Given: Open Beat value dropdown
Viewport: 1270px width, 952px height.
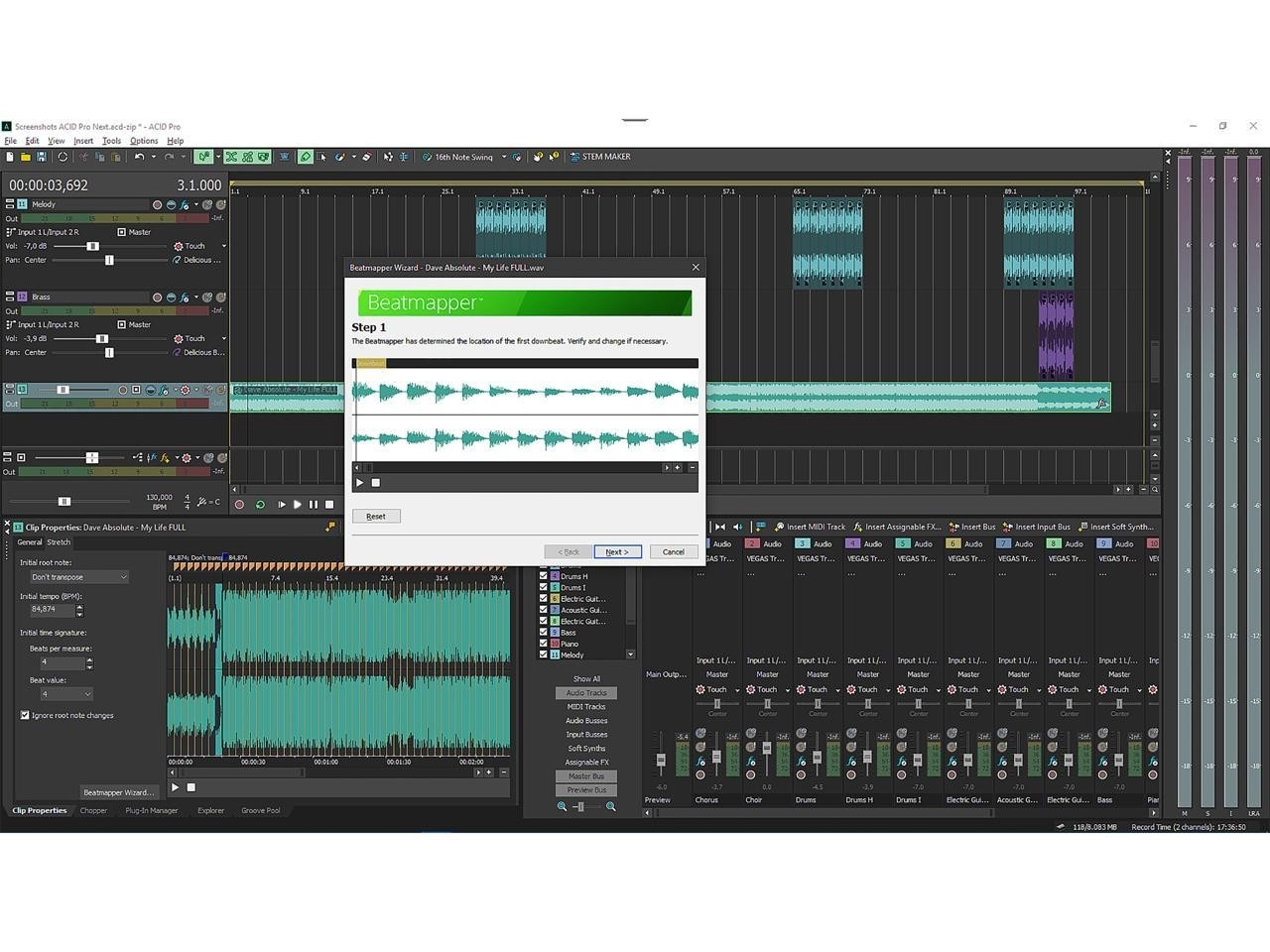Looking at the screenshot, I should click(x=65, y=694).
